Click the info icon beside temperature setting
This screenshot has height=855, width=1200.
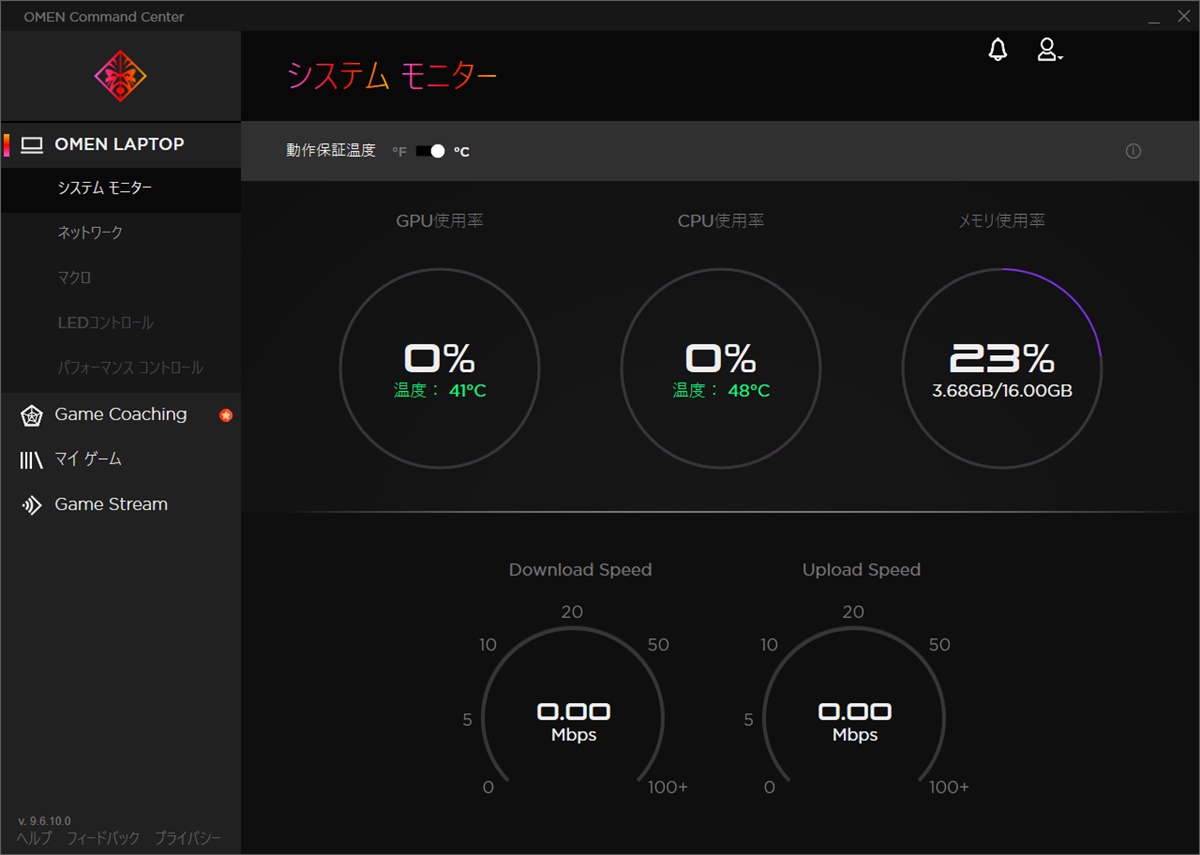click(x=1133, y=151)
